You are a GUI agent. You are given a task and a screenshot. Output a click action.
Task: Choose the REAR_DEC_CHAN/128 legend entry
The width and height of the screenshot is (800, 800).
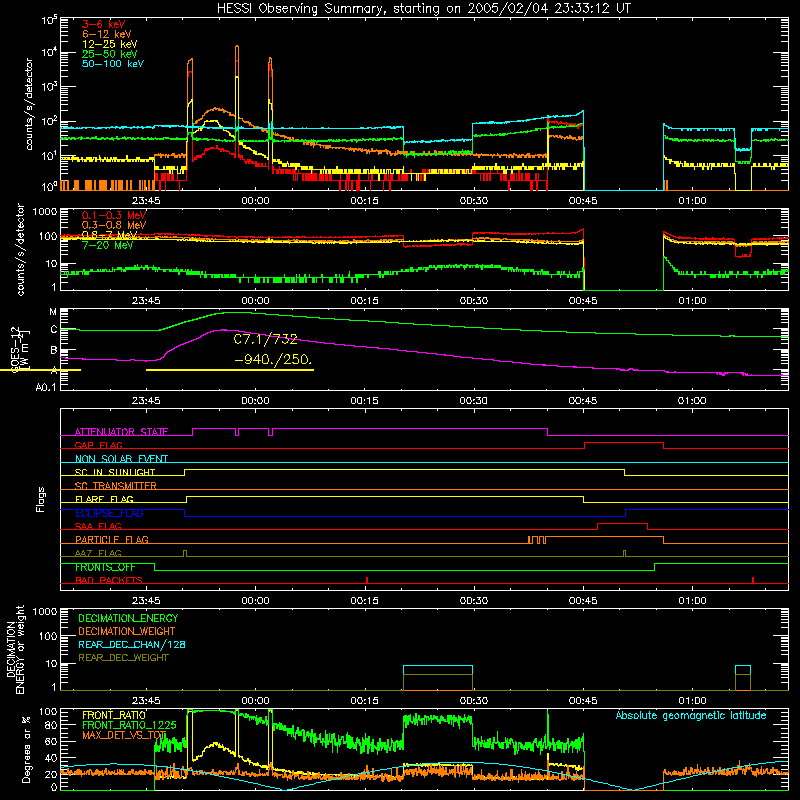132,644
